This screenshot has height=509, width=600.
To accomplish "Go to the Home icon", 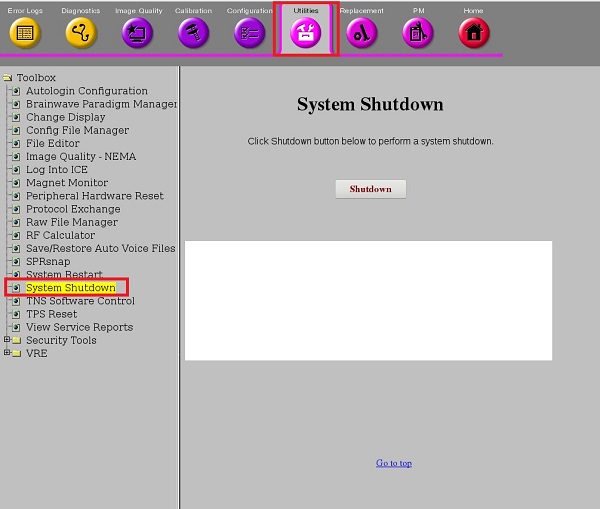I will tap(474, 32).
